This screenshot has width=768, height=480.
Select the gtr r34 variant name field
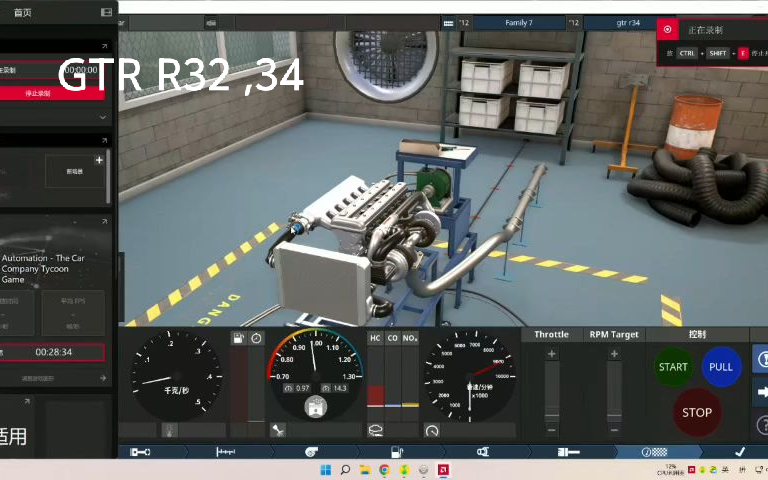(x=620, y=23)
